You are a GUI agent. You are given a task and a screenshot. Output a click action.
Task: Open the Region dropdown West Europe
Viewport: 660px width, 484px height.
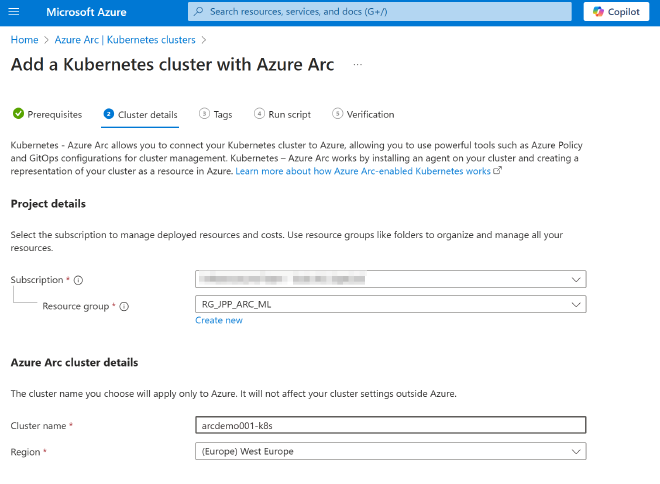point(391,451)
